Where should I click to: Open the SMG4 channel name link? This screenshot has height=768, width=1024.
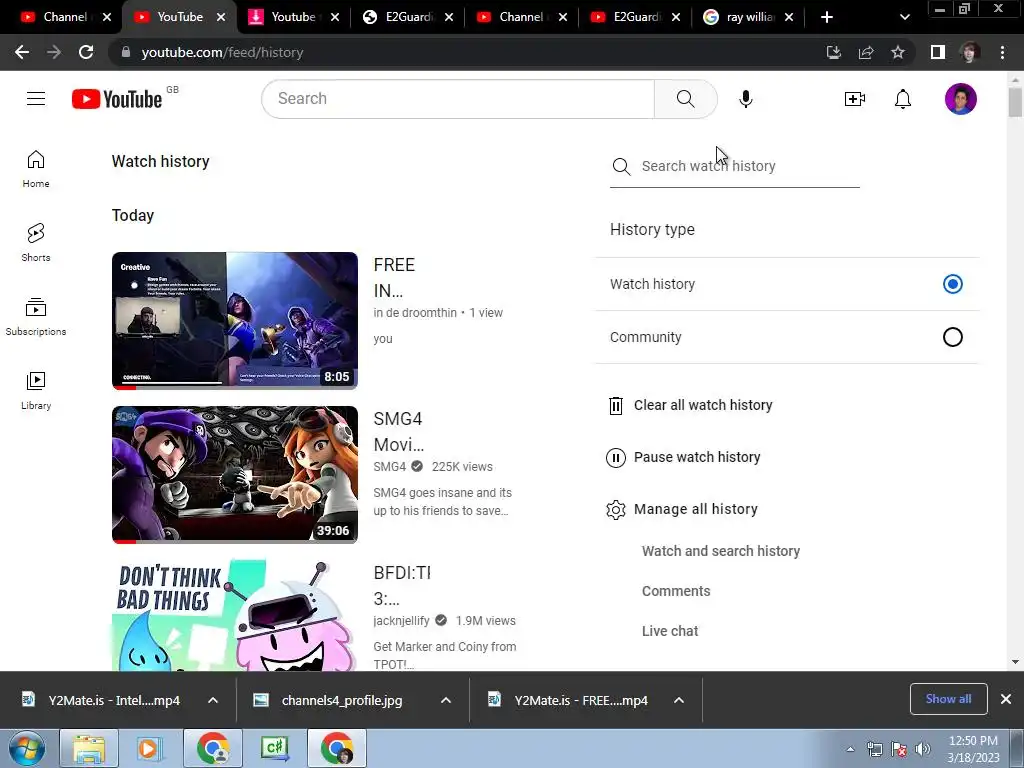389,467
